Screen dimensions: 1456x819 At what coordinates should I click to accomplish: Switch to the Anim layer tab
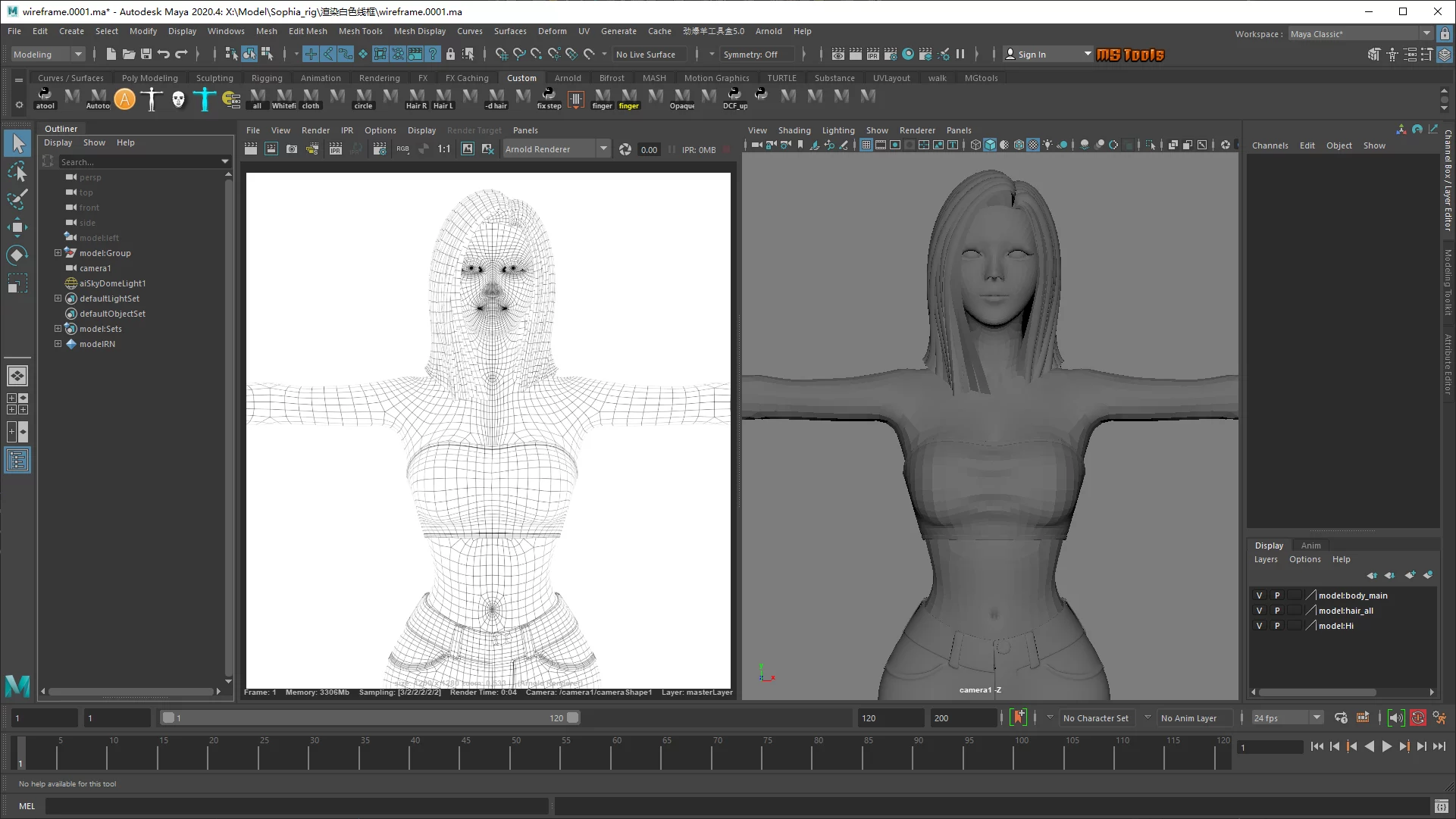tap(1310, 545)
